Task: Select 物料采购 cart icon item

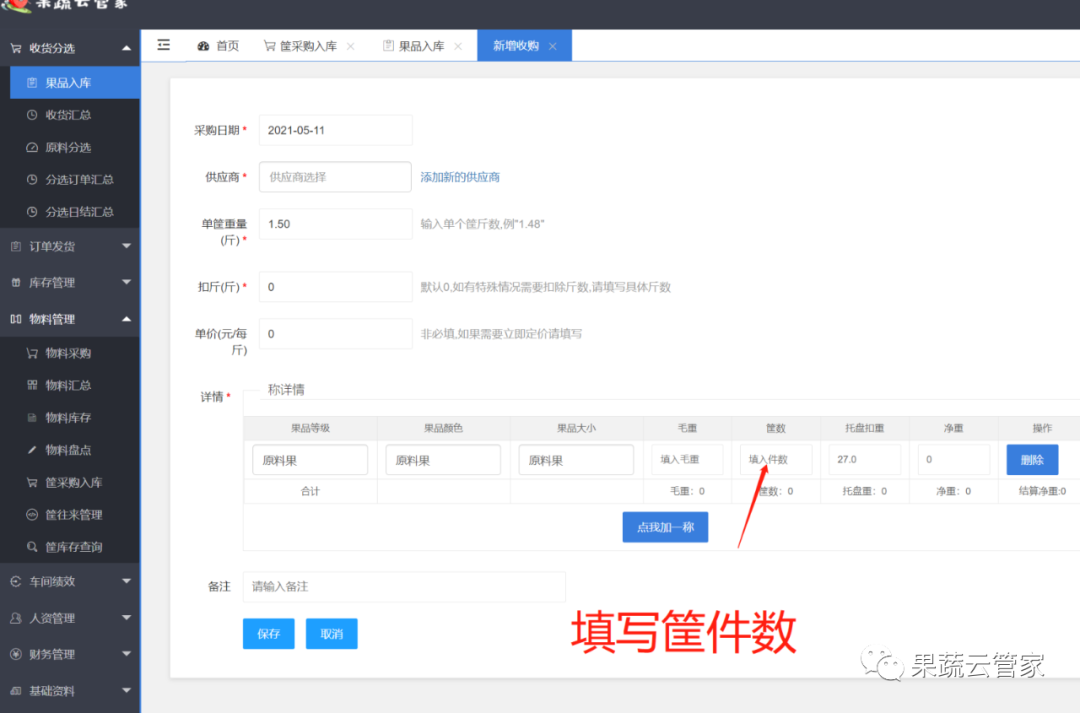Action: [x=67, y=353]
